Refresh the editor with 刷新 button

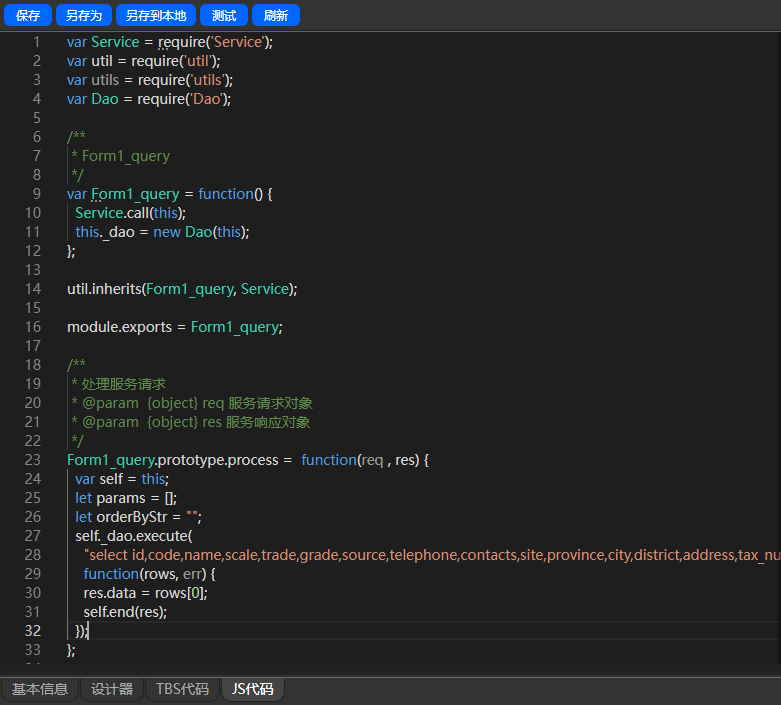(275, 15)
